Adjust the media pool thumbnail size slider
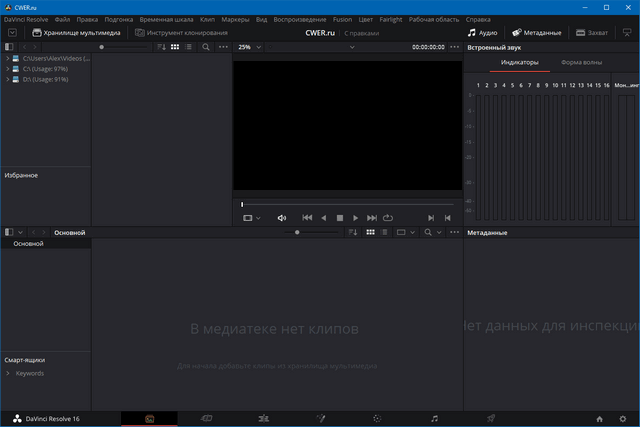 point(296,232)
